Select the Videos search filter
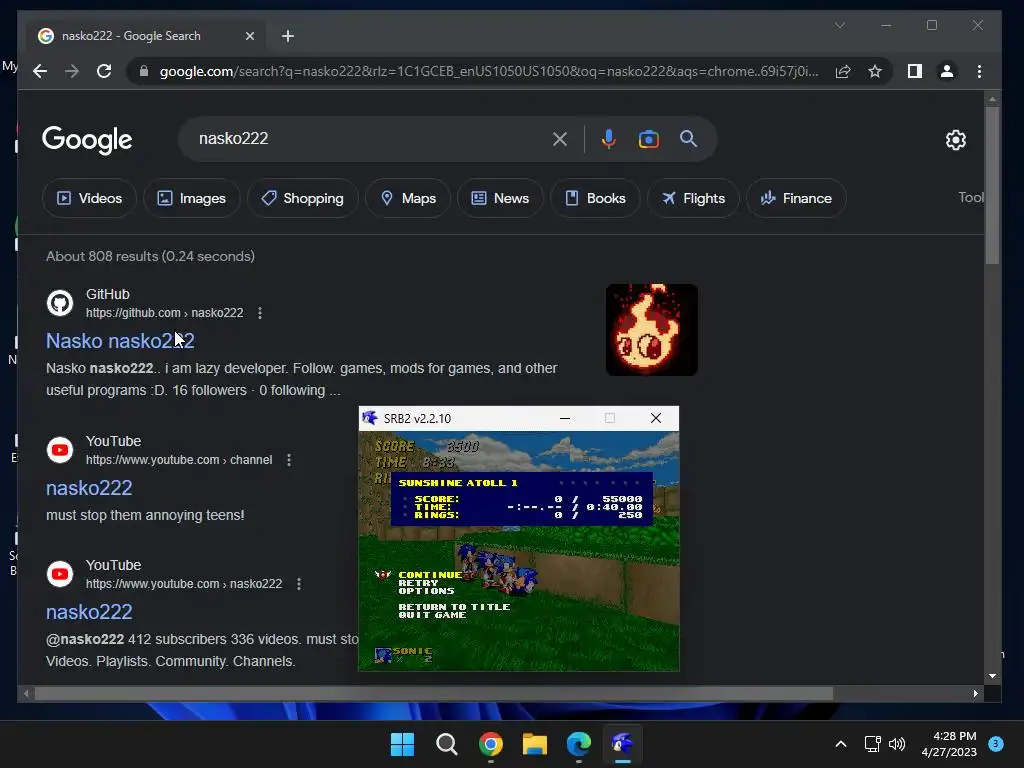The image size is (1024, 768). coord(89,198)
